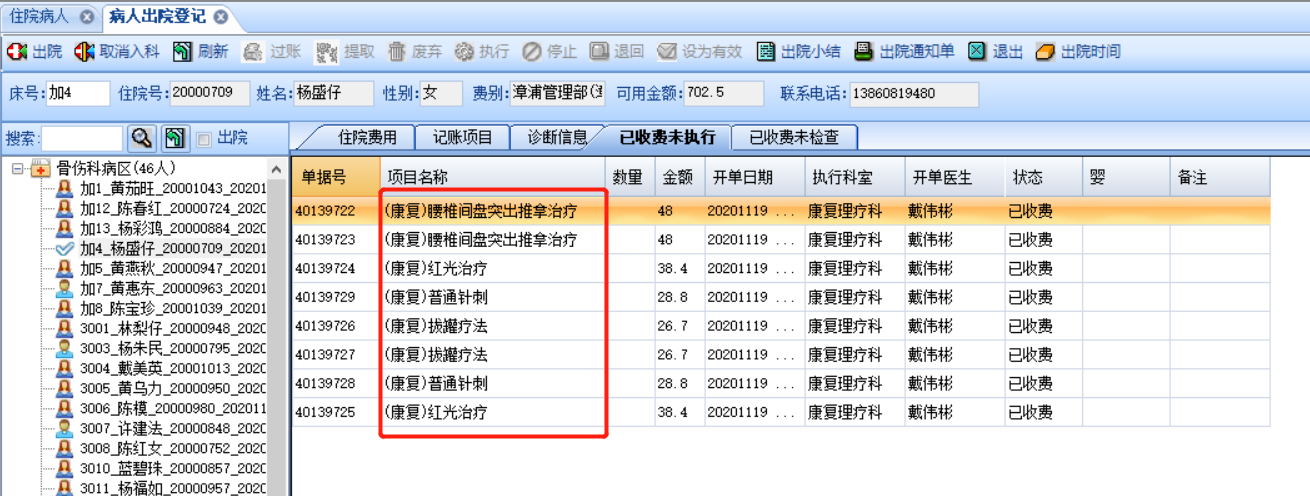
Task: Click the 费别 field
Action: [557, 94]
